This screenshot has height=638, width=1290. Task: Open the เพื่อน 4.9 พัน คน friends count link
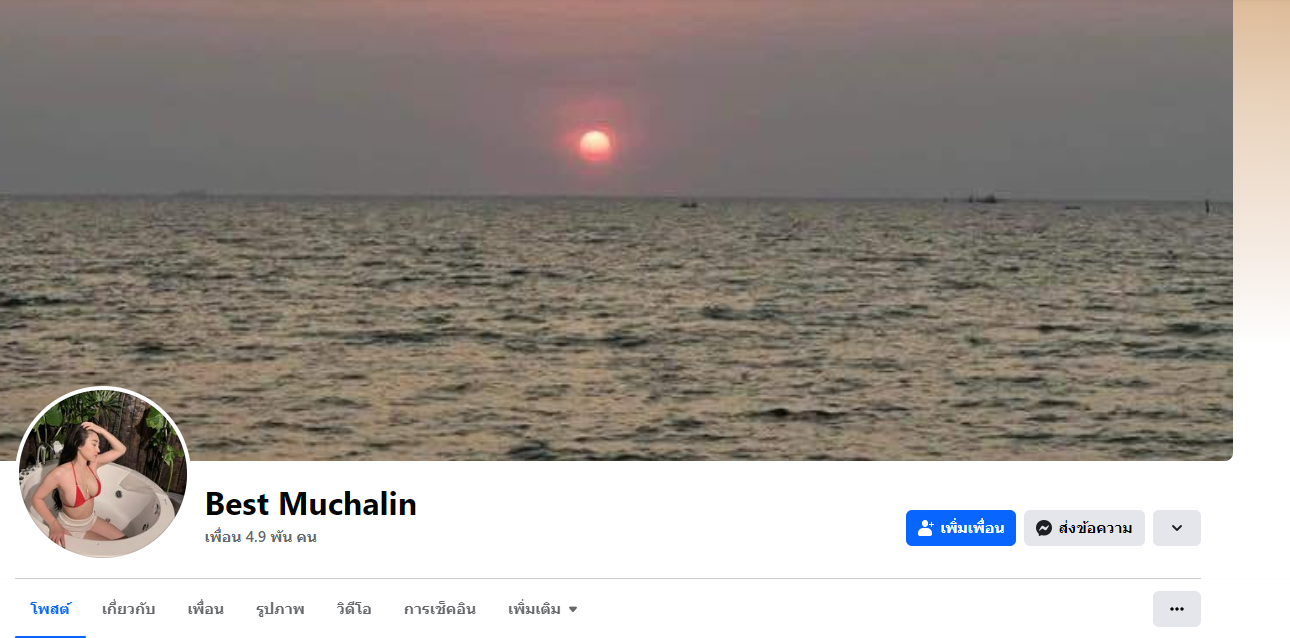point(261,537)
